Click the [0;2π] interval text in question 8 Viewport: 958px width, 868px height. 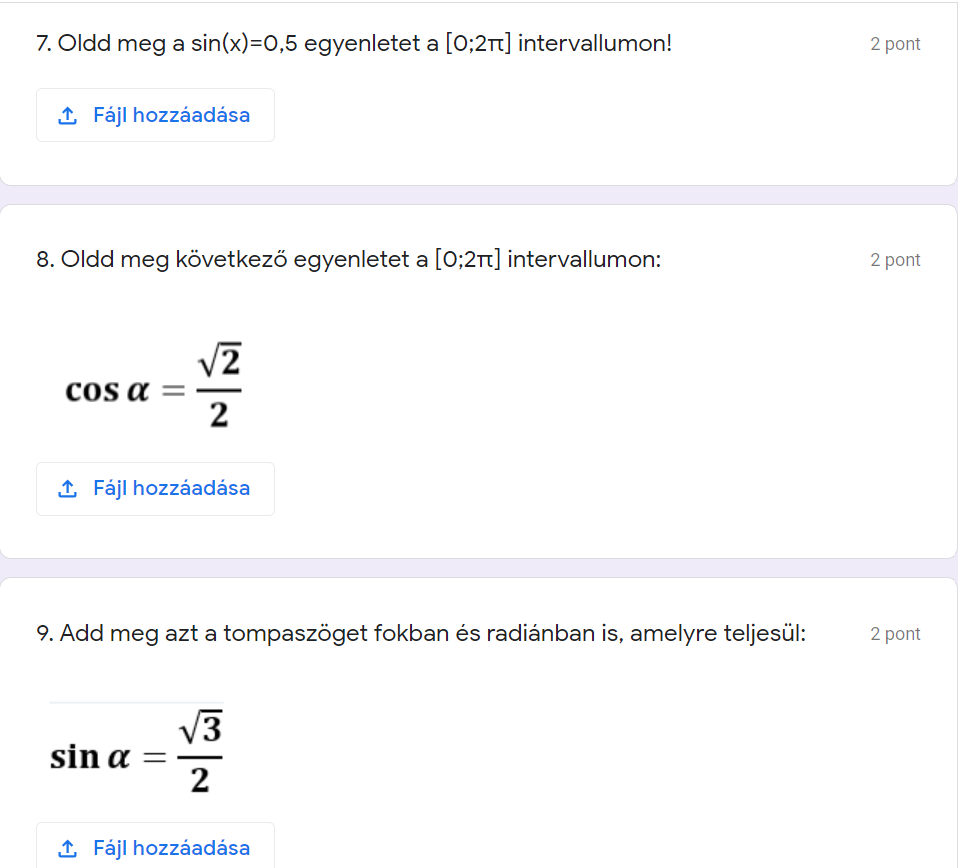467,260
